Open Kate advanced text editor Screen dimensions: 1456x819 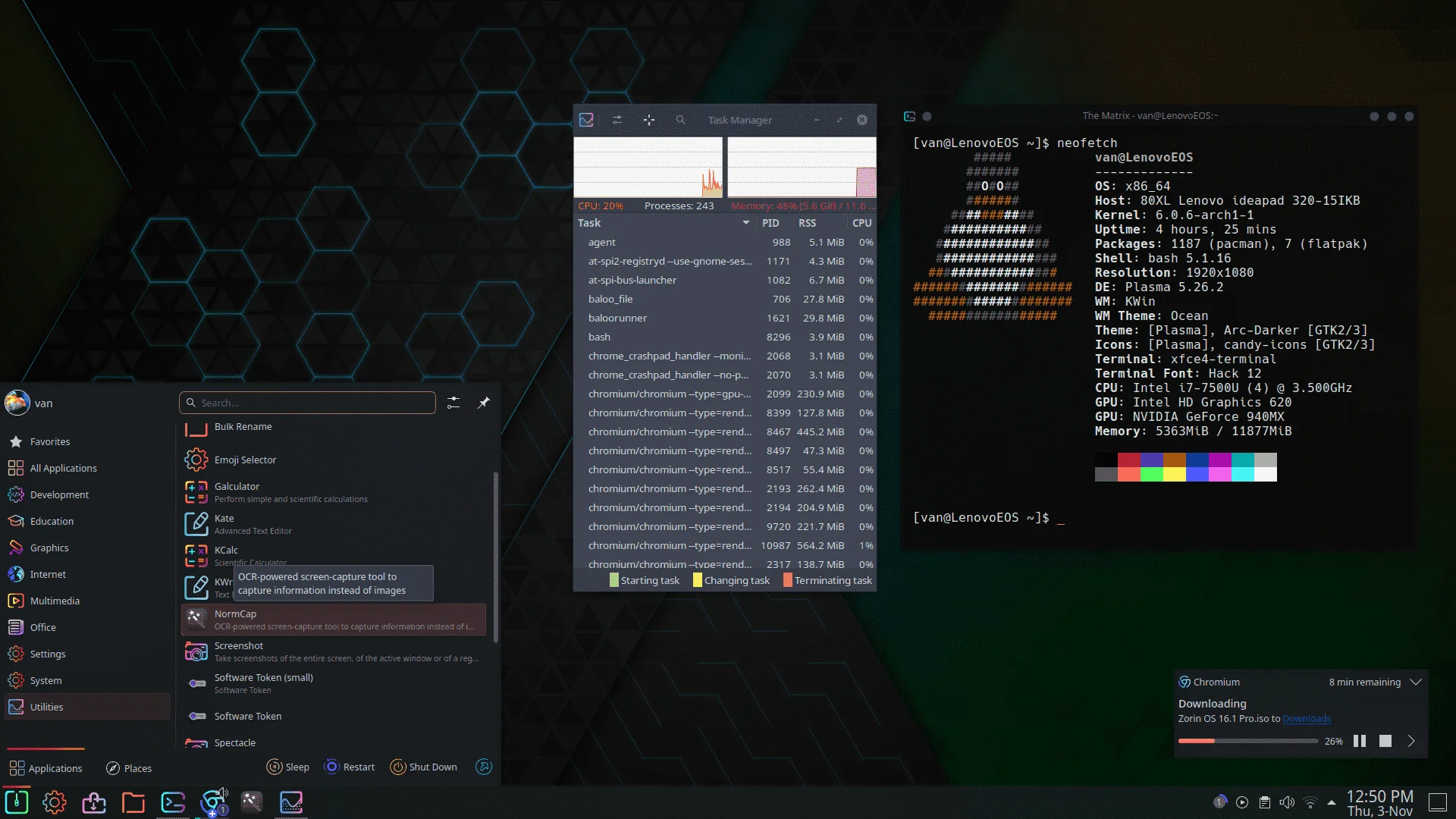[334, 524]
